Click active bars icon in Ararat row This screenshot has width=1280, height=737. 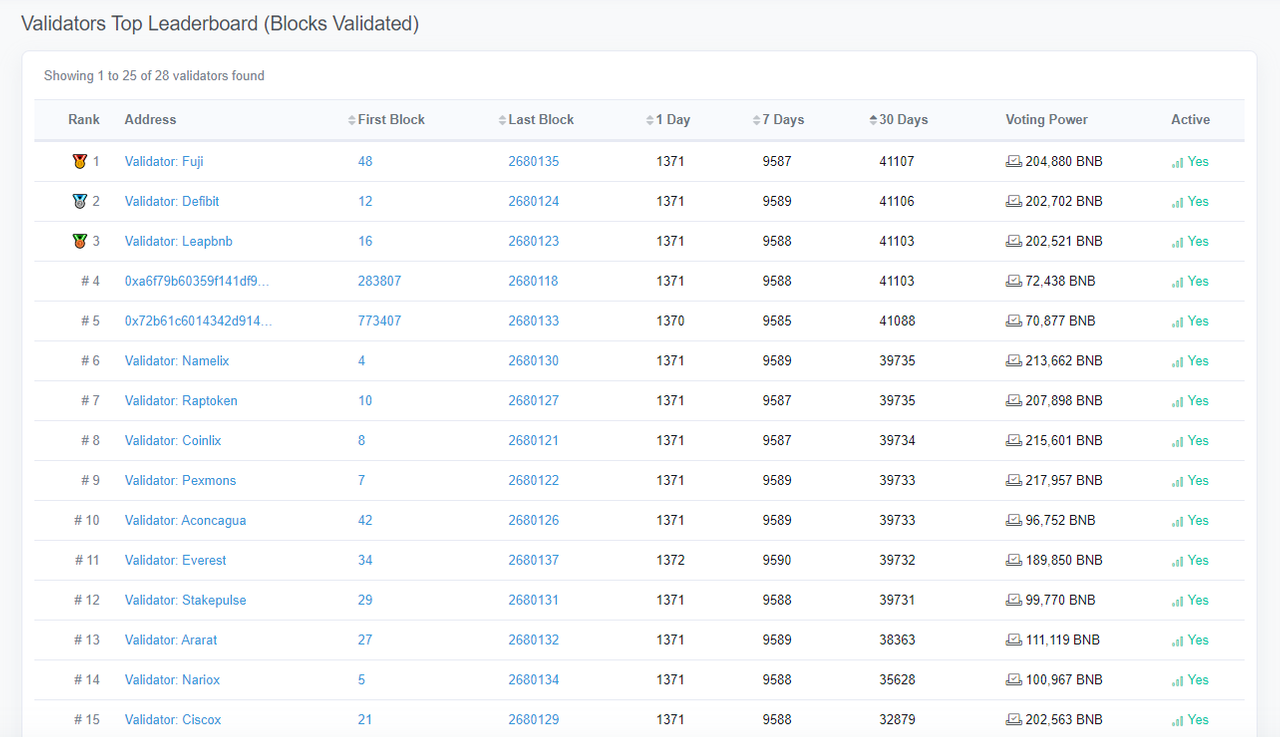(x=1178, y=641)
